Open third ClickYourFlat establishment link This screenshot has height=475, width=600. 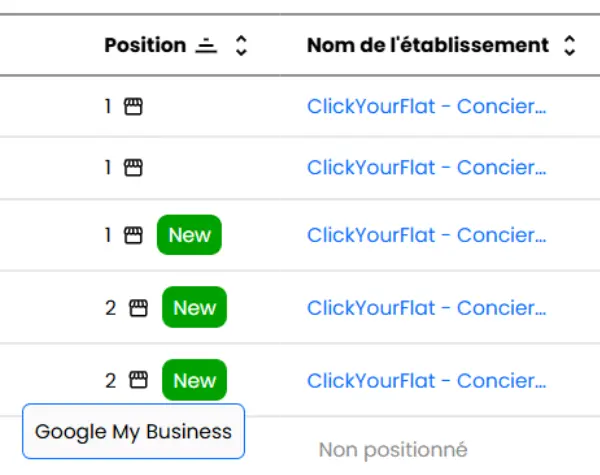pyautogui.click(x=427, y=235)
